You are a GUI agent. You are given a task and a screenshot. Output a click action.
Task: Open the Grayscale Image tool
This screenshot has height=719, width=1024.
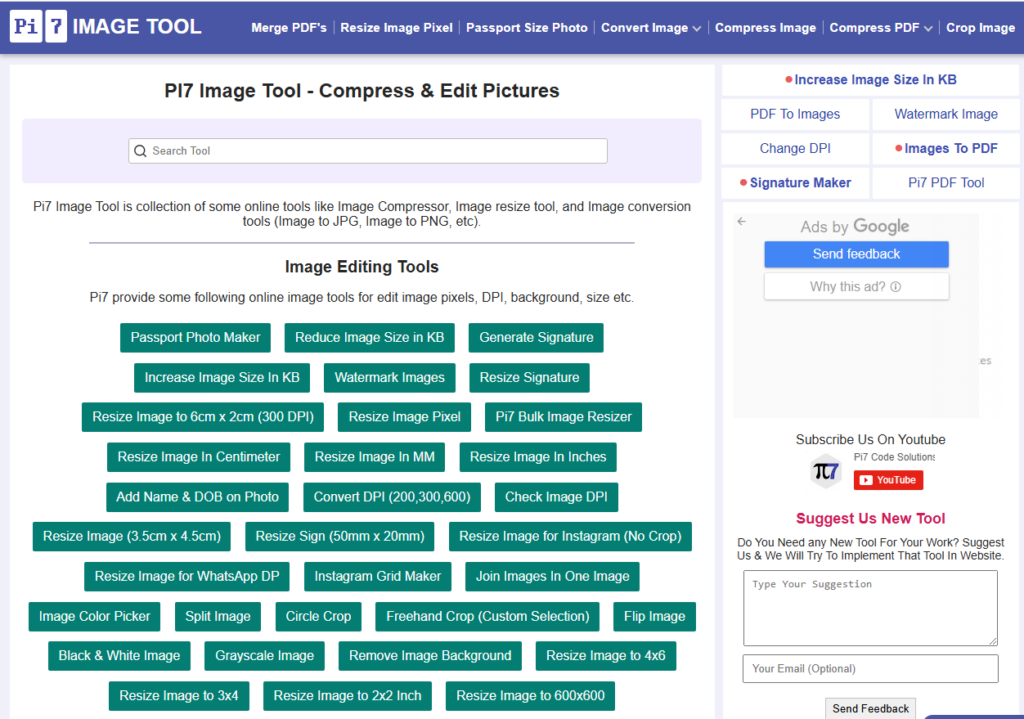264,656
